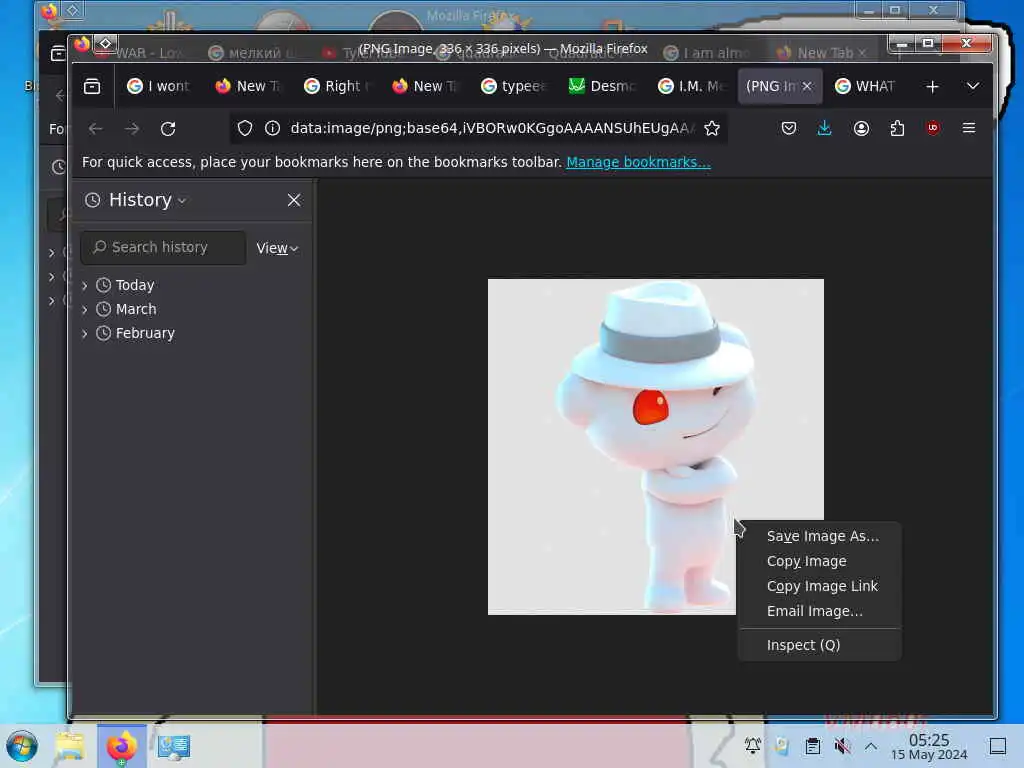Expand the March history folder

click(x=85, y=310)
